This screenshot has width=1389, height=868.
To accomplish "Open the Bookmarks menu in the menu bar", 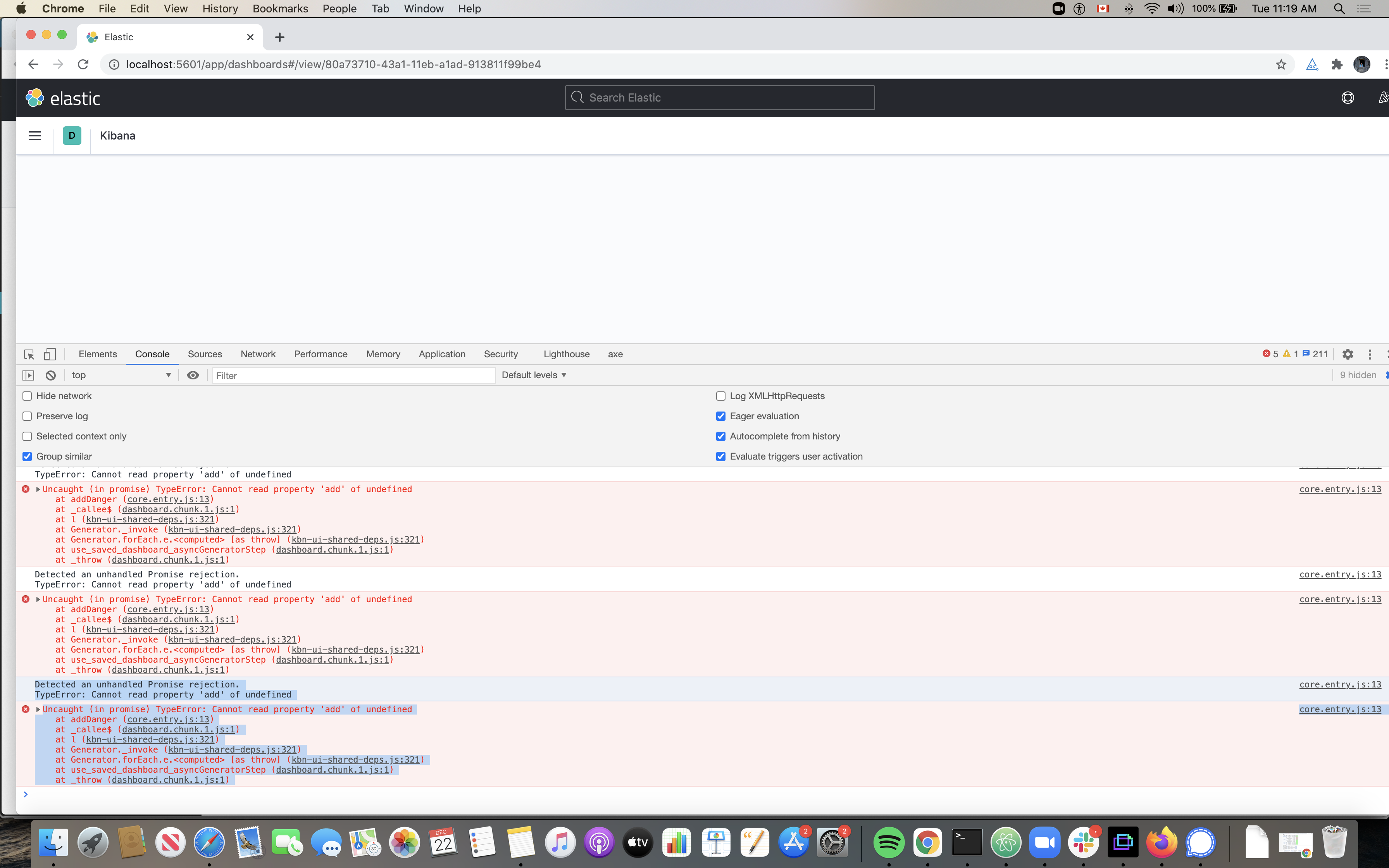I will 280,9.
